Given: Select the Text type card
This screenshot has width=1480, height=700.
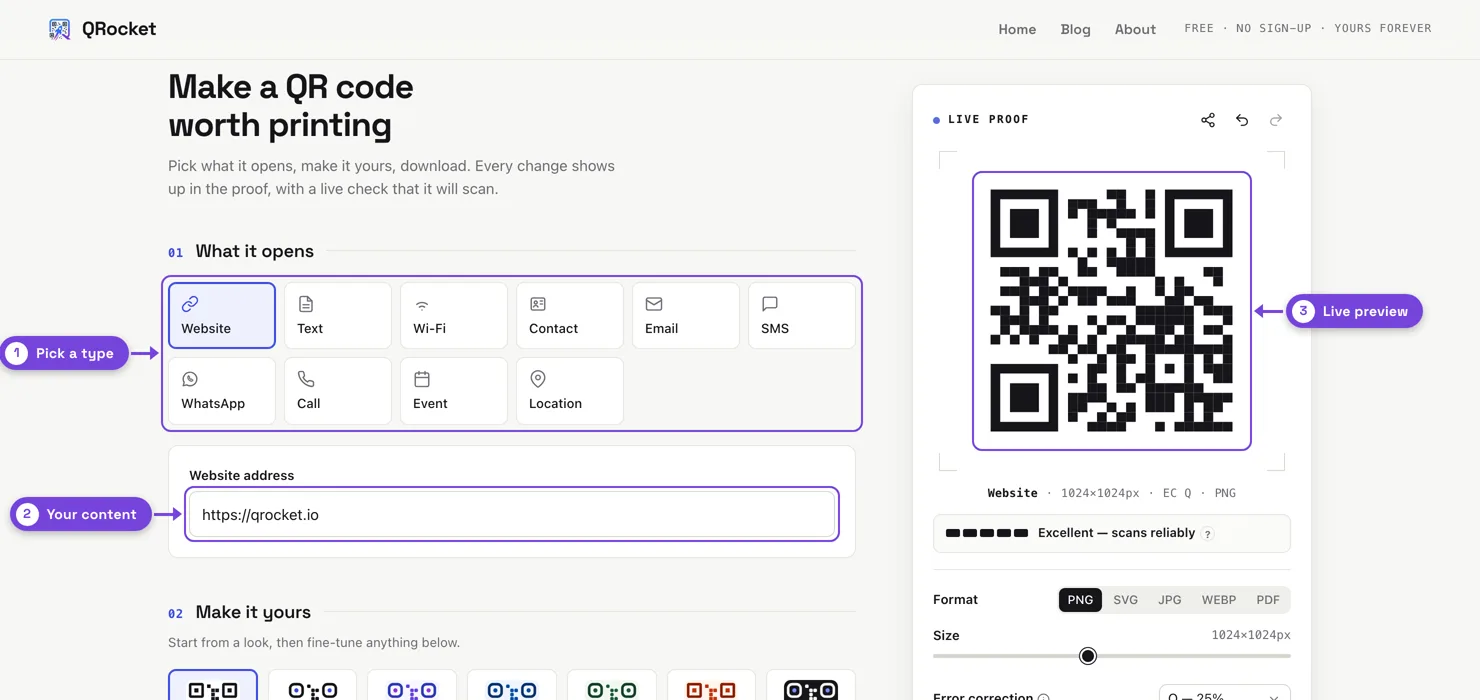Looking at the screenshot, I should [338, 315].
